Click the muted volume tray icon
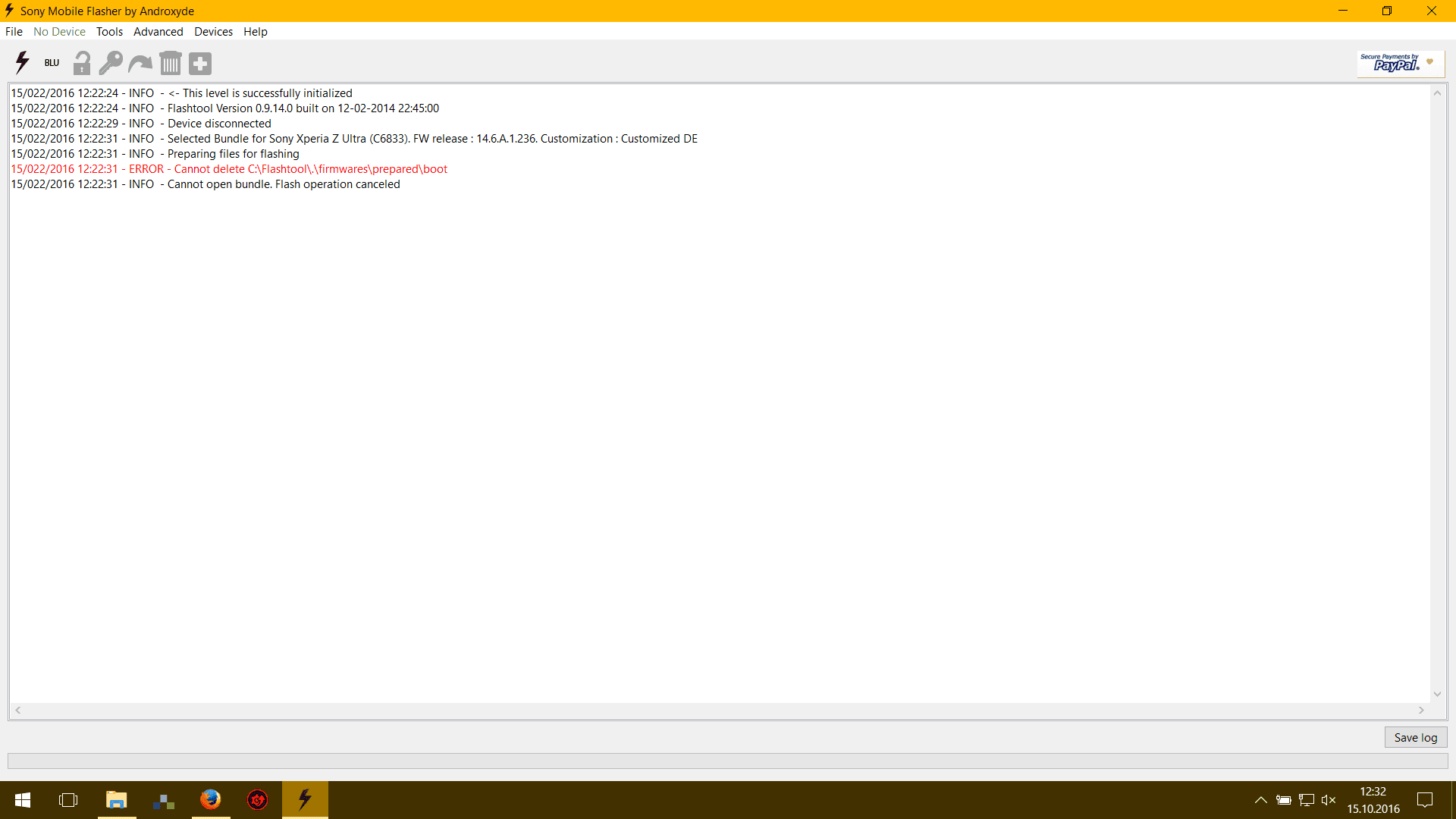The width and height of the screenshot is (1456, 819). click(x=1329, y=800)
